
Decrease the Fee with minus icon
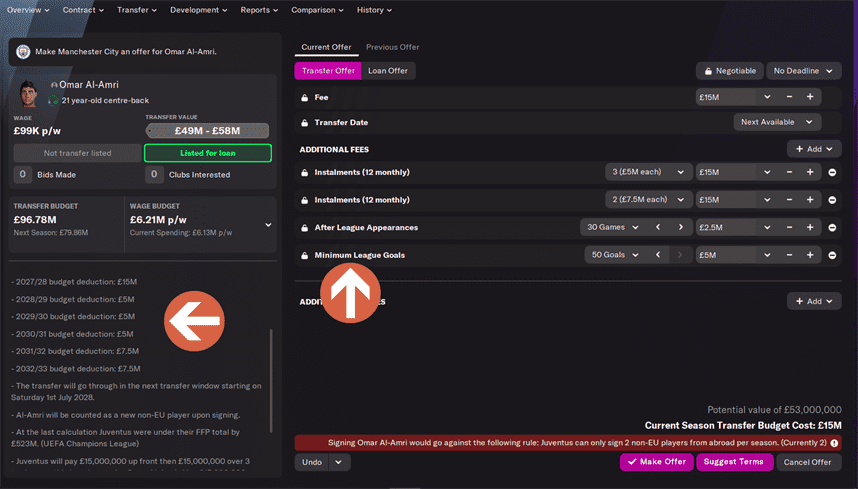(x=789, y=97)
